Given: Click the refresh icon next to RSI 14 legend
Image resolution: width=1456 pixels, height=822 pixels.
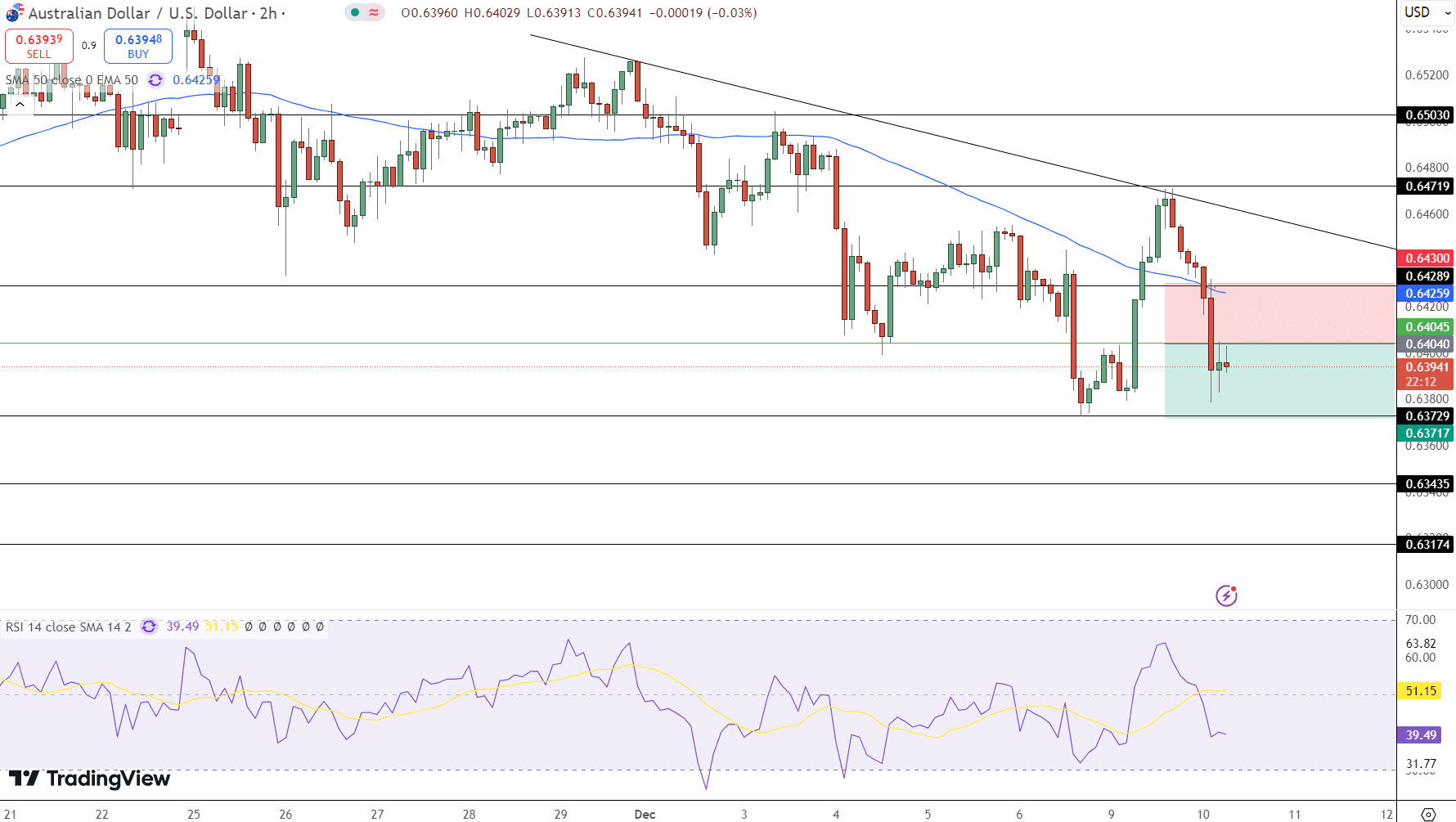Looking at the screenshot, I should 149,627.
